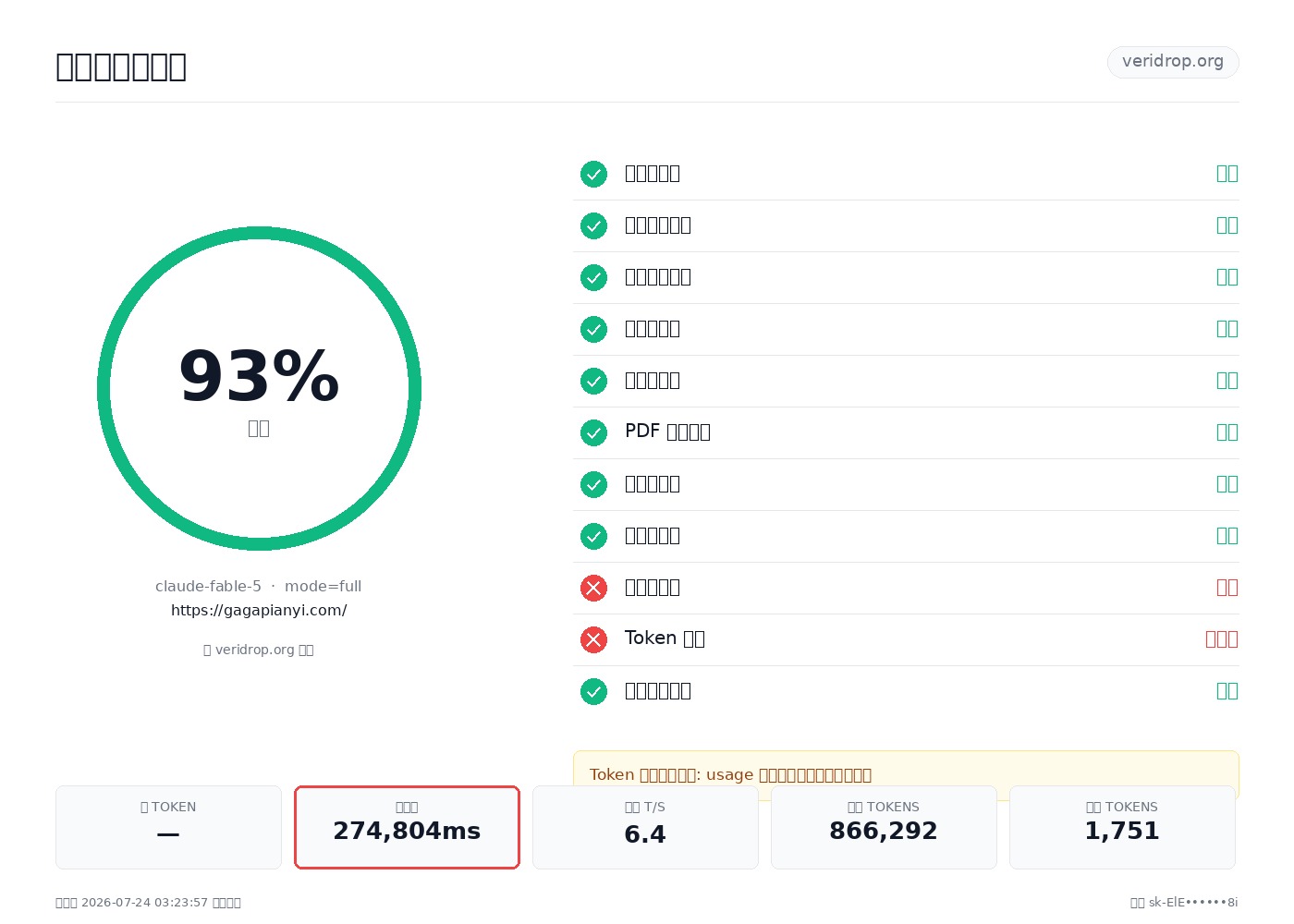Viewport: 1294px width, 924px height.
Task: Click the green check icon in the topmost checklist row
Action: click(593, 174)
